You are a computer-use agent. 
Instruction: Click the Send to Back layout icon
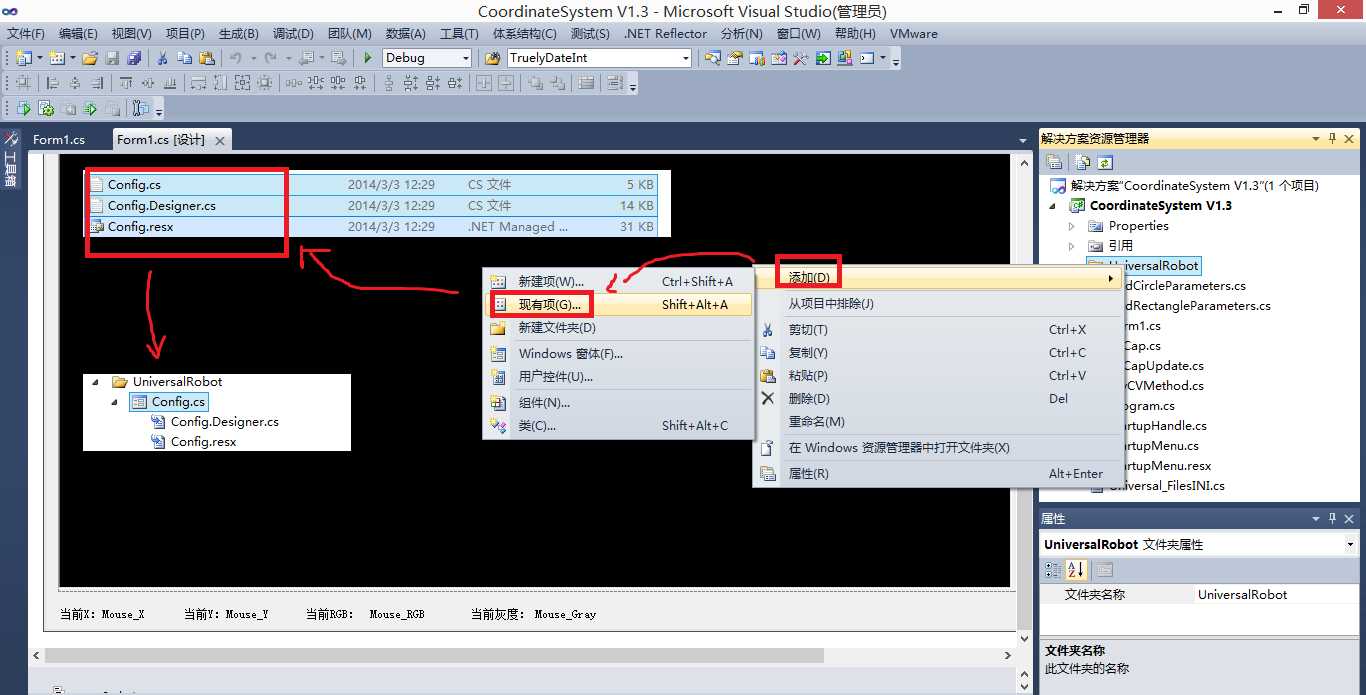[558, 83]
